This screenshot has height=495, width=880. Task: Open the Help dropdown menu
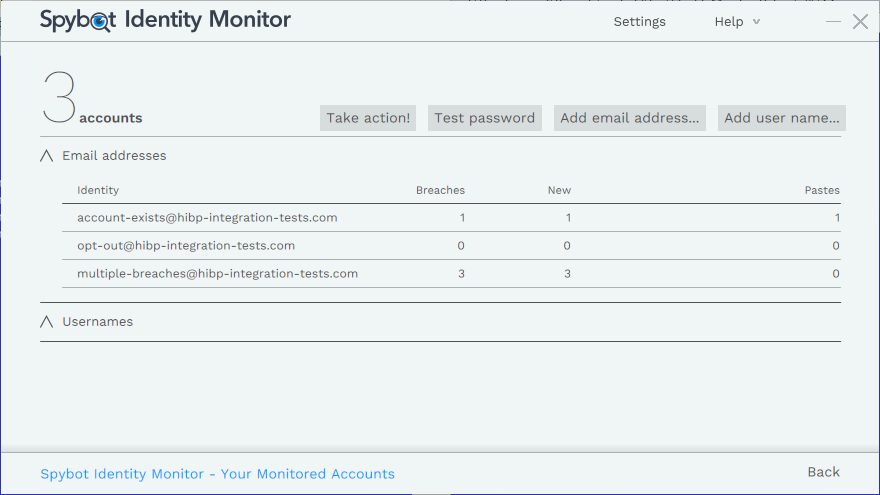coord(737,22)
